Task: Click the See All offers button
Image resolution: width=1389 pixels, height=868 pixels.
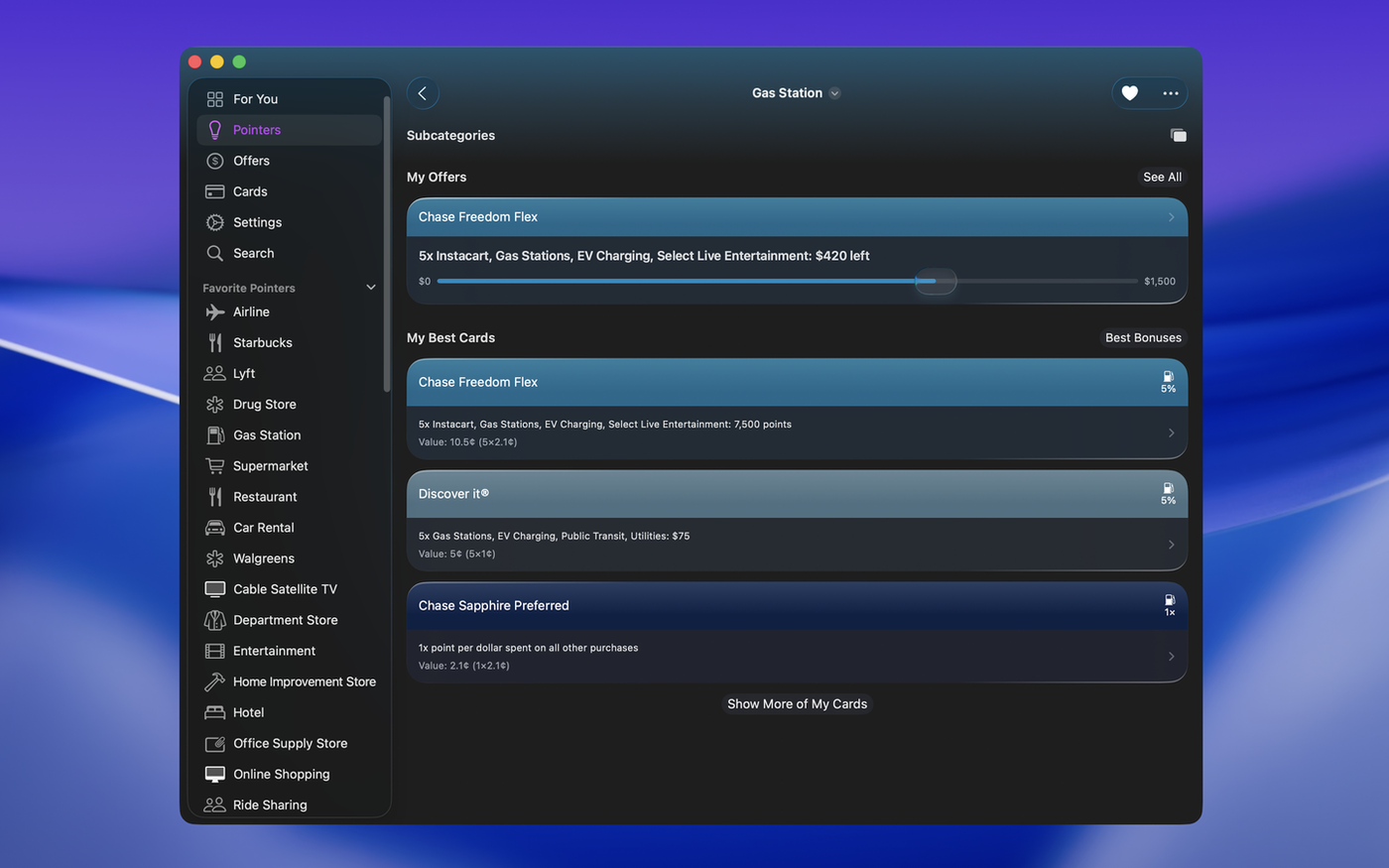Action: (1162, 177)
